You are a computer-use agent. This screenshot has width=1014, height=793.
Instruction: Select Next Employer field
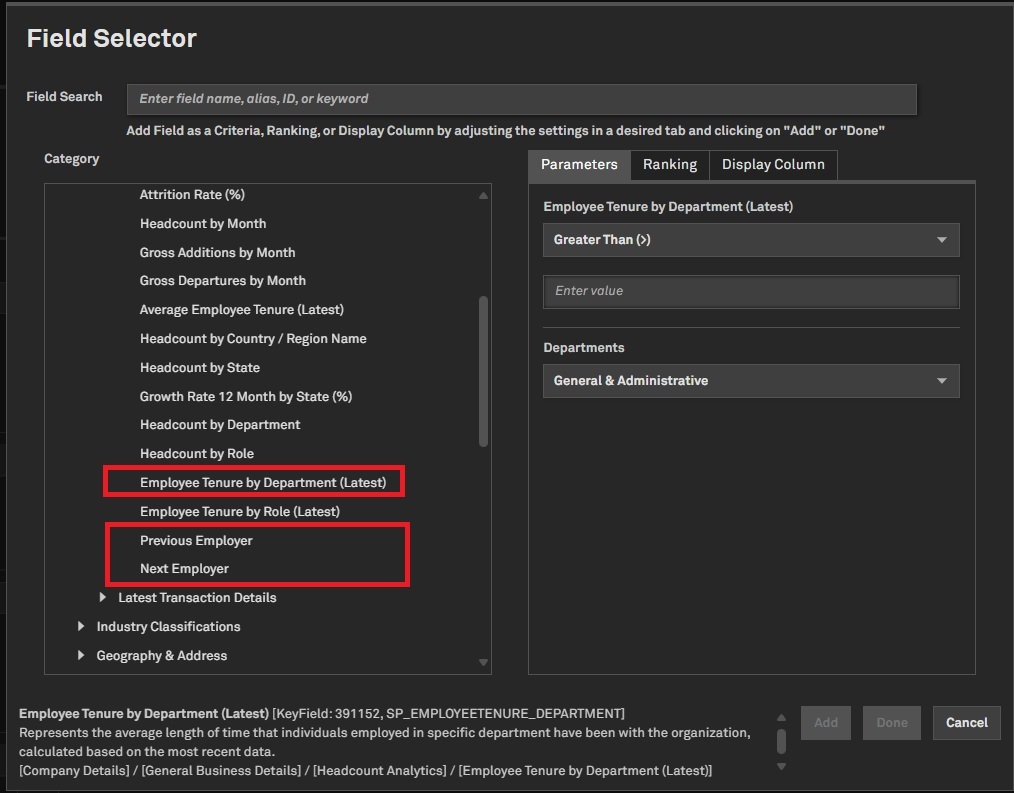click(x=184, y=569)
